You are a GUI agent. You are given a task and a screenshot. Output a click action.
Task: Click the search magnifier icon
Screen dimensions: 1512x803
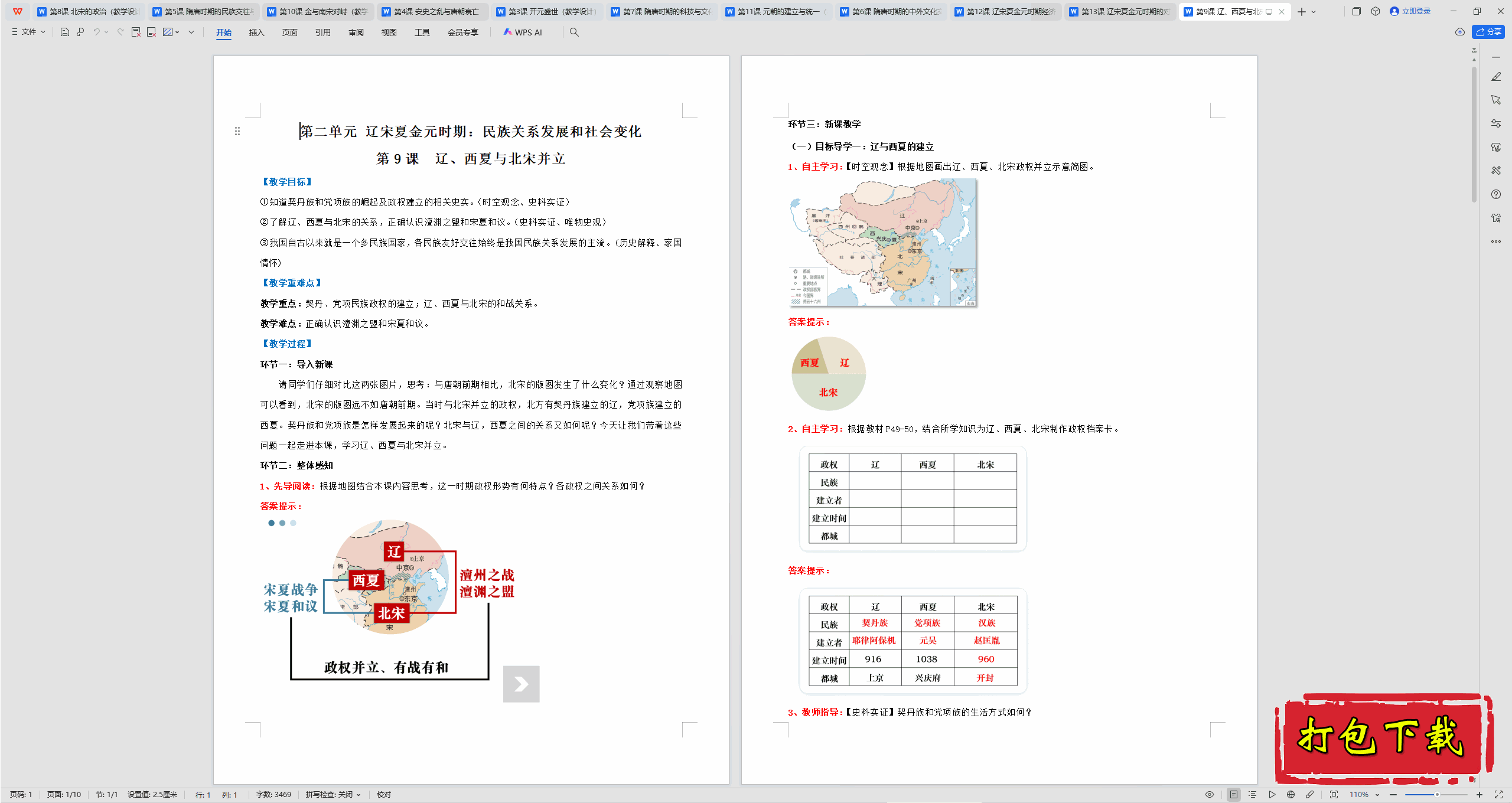coord(574,32)
